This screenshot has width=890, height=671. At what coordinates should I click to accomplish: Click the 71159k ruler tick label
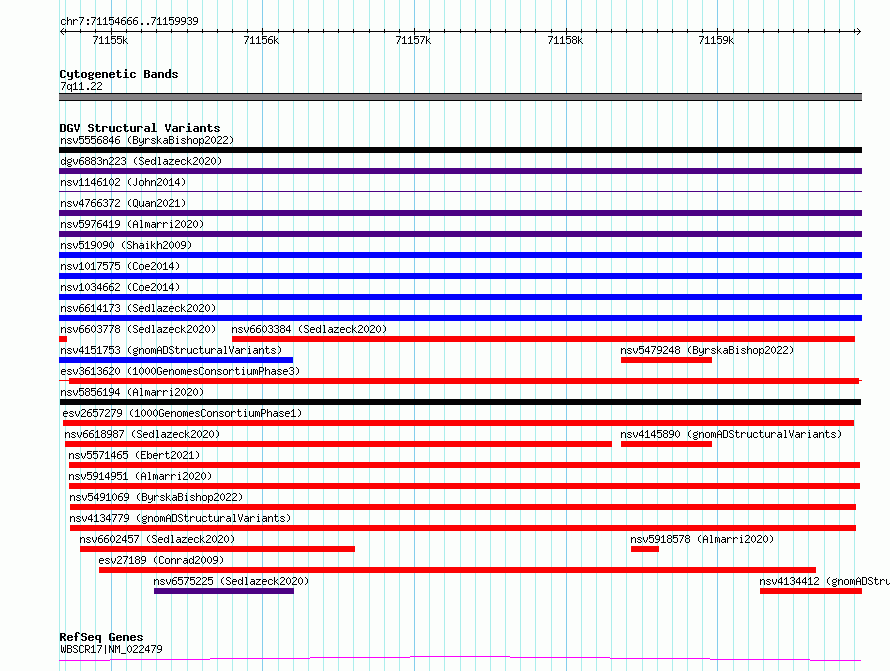point(716,40)
